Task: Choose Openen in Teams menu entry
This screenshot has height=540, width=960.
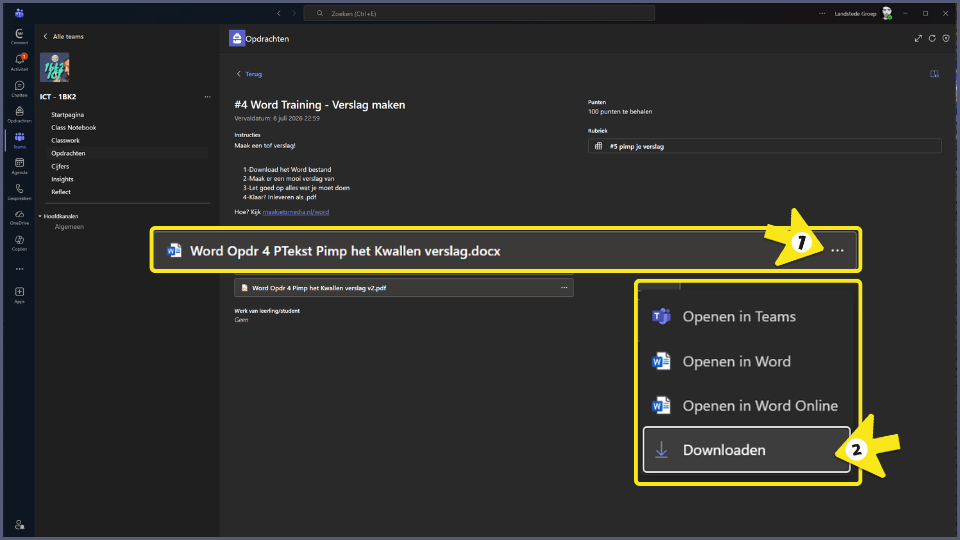Action: click(x=746, y=317)
